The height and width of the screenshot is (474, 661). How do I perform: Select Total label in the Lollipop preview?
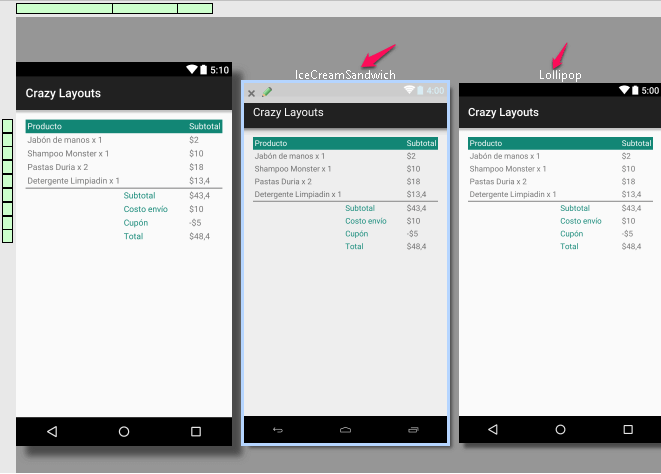click(x=569, y=246)
